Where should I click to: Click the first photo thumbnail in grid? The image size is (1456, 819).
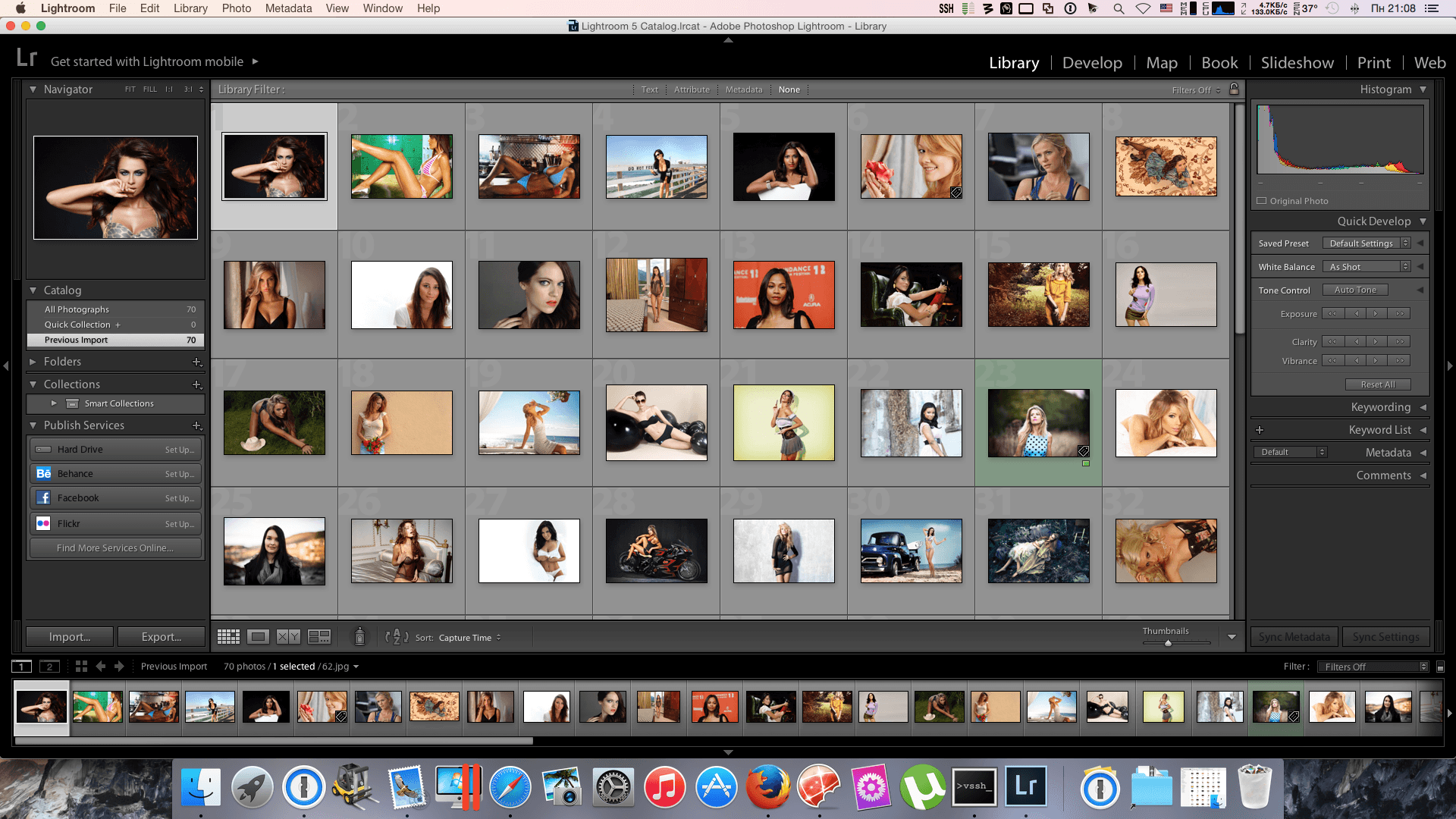point(274,166)
